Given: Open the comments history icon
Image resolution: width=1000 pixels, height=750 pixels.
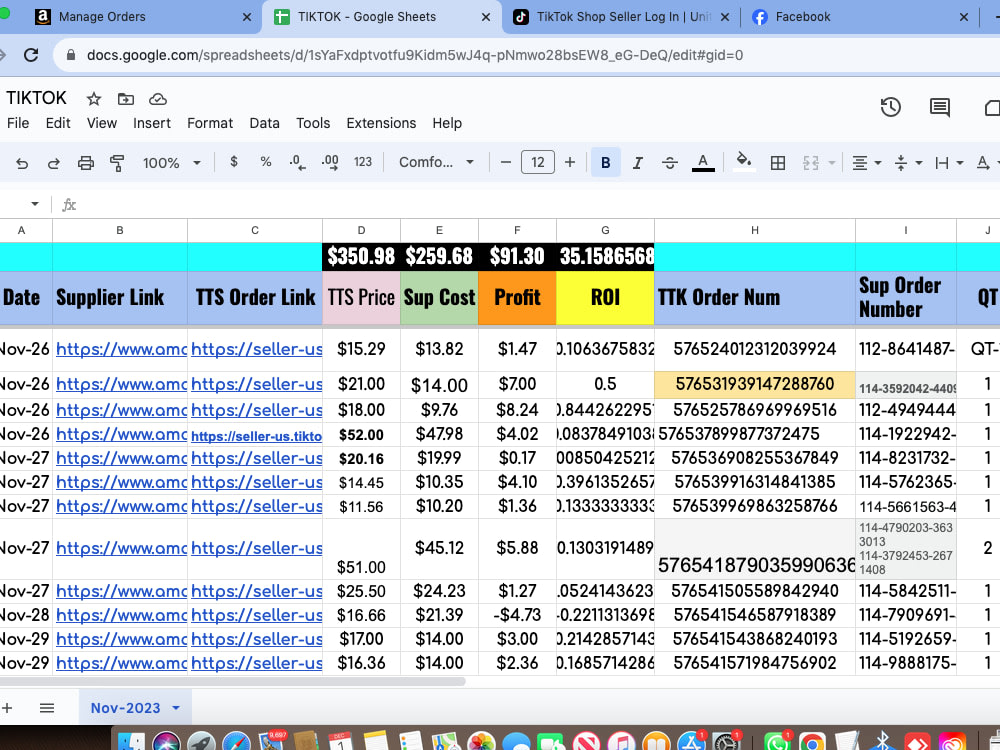Looking at the screenshot, I should click(x=939, y=107).
